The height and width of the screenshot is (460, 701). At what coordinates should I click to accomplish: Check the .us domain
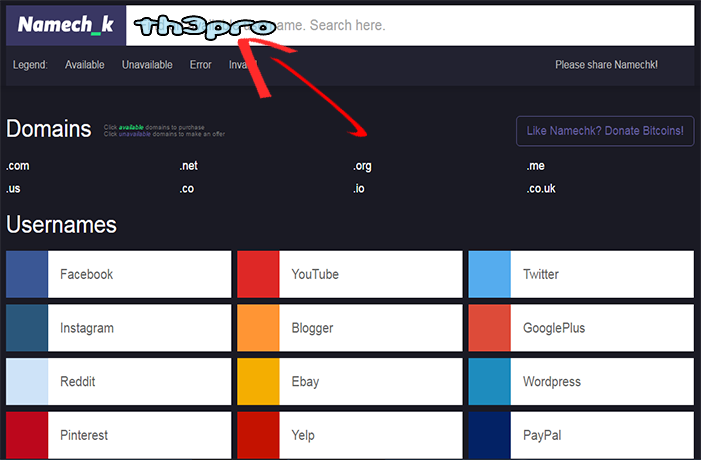13,188
